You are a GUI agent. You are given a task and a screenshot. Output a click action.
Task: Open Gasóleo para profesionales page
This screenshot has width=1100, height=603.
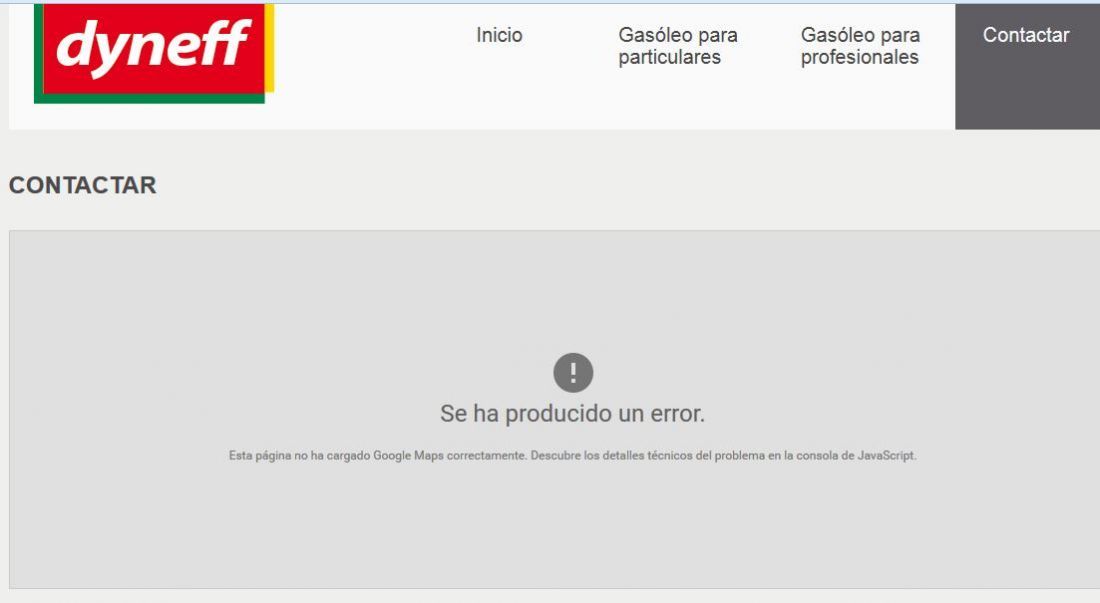pos(860,46)
